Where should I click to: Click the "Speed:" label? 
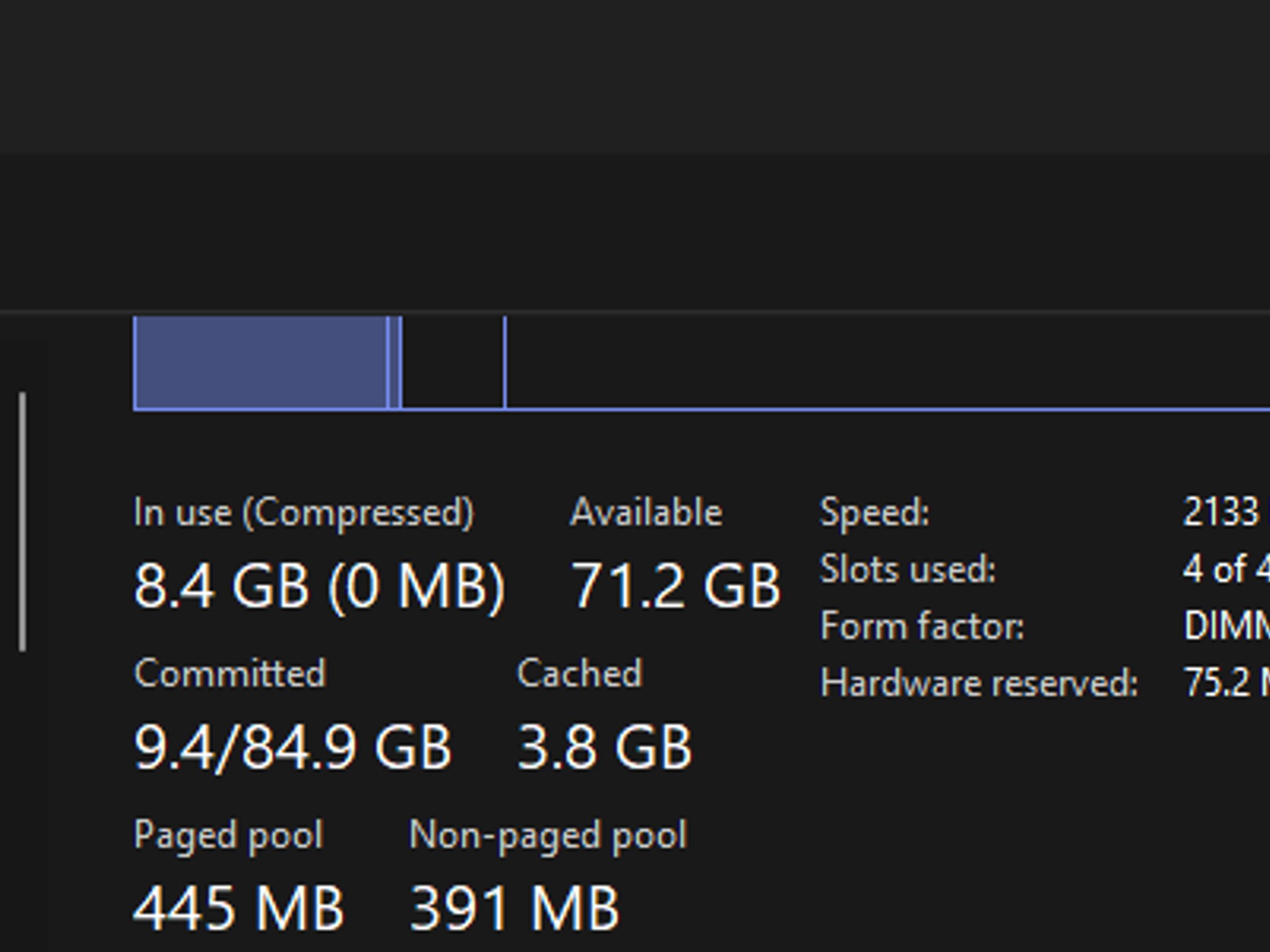coord(874,513)
